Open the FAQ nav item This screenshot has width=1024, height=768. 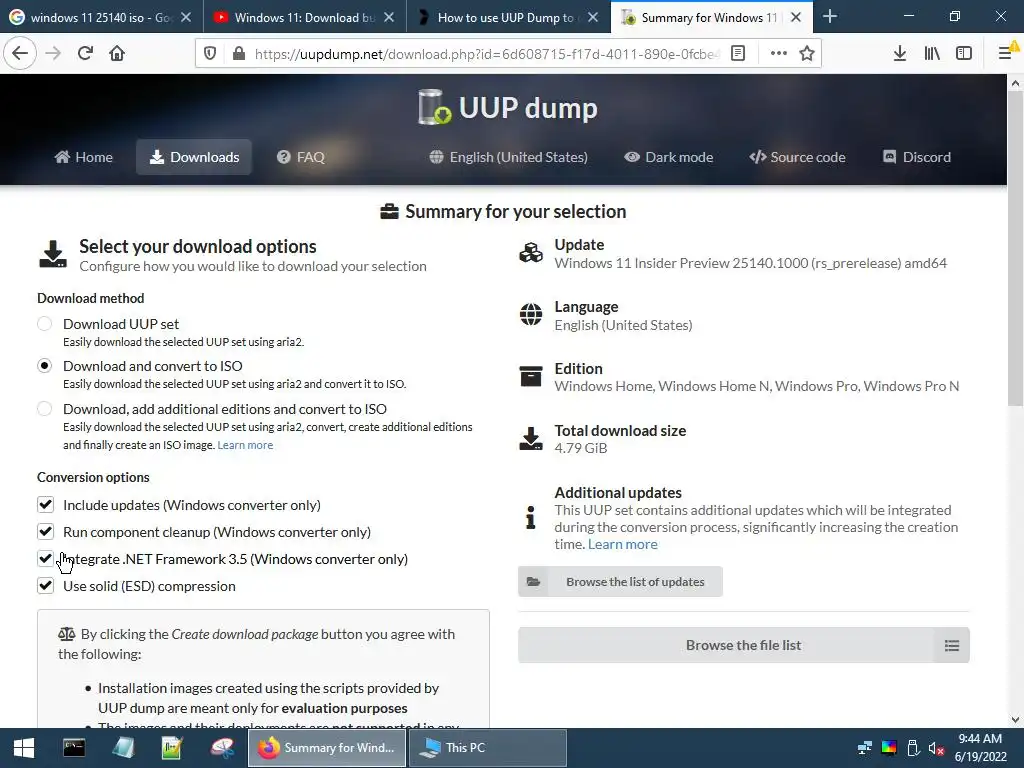tap(300, 157)
